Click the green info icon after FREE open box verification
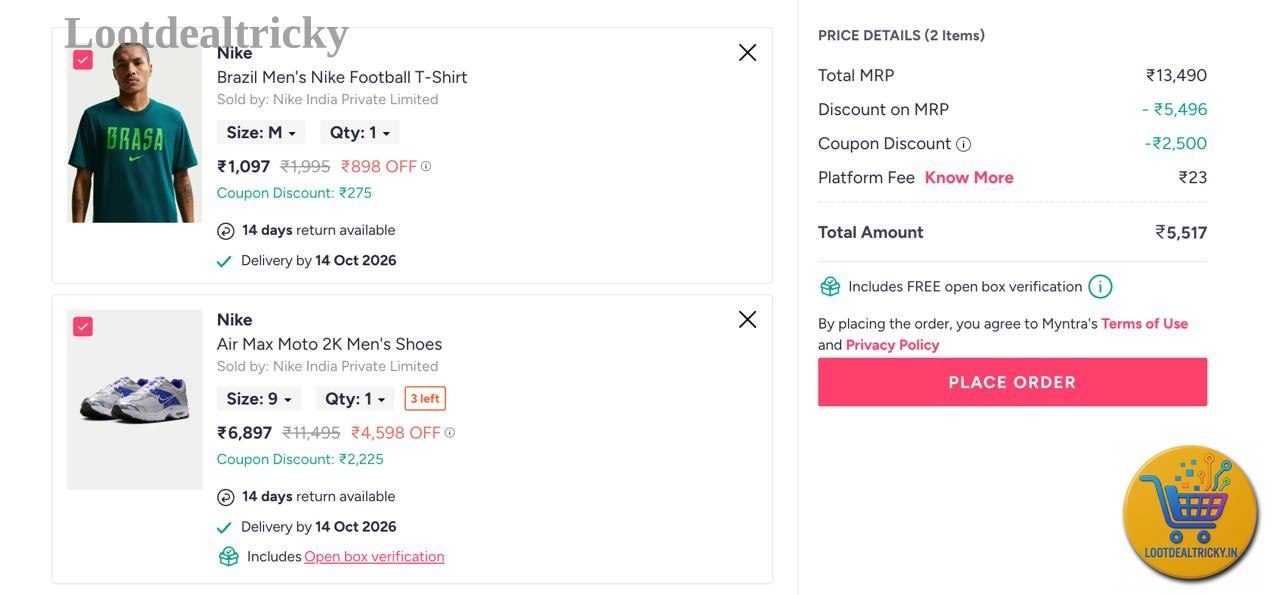This screenshot has width=1280, height=595. point(1100,287)
